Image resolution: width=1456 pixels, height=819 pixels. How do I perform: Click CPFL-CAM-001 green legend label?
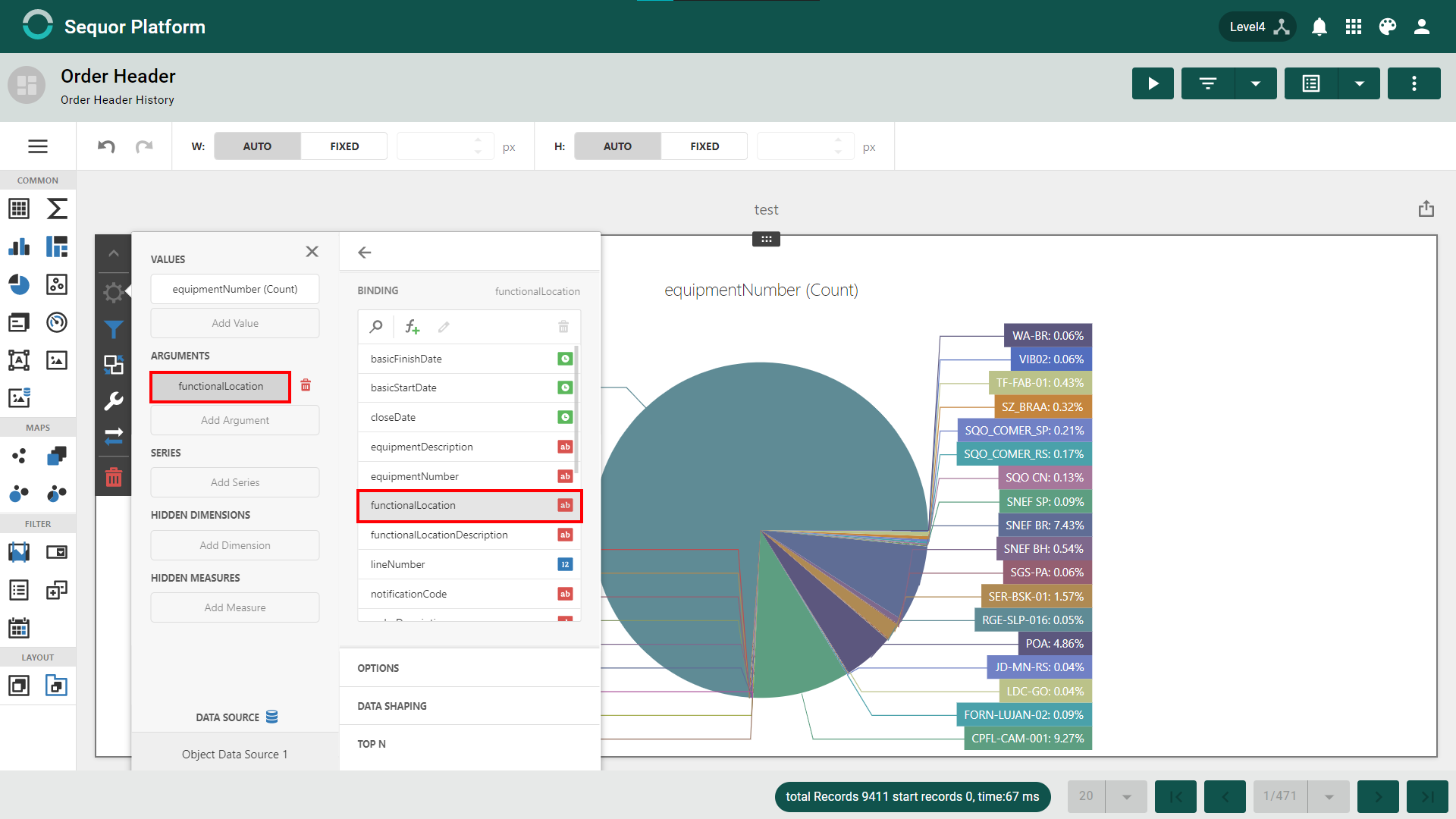[1028, 738]
